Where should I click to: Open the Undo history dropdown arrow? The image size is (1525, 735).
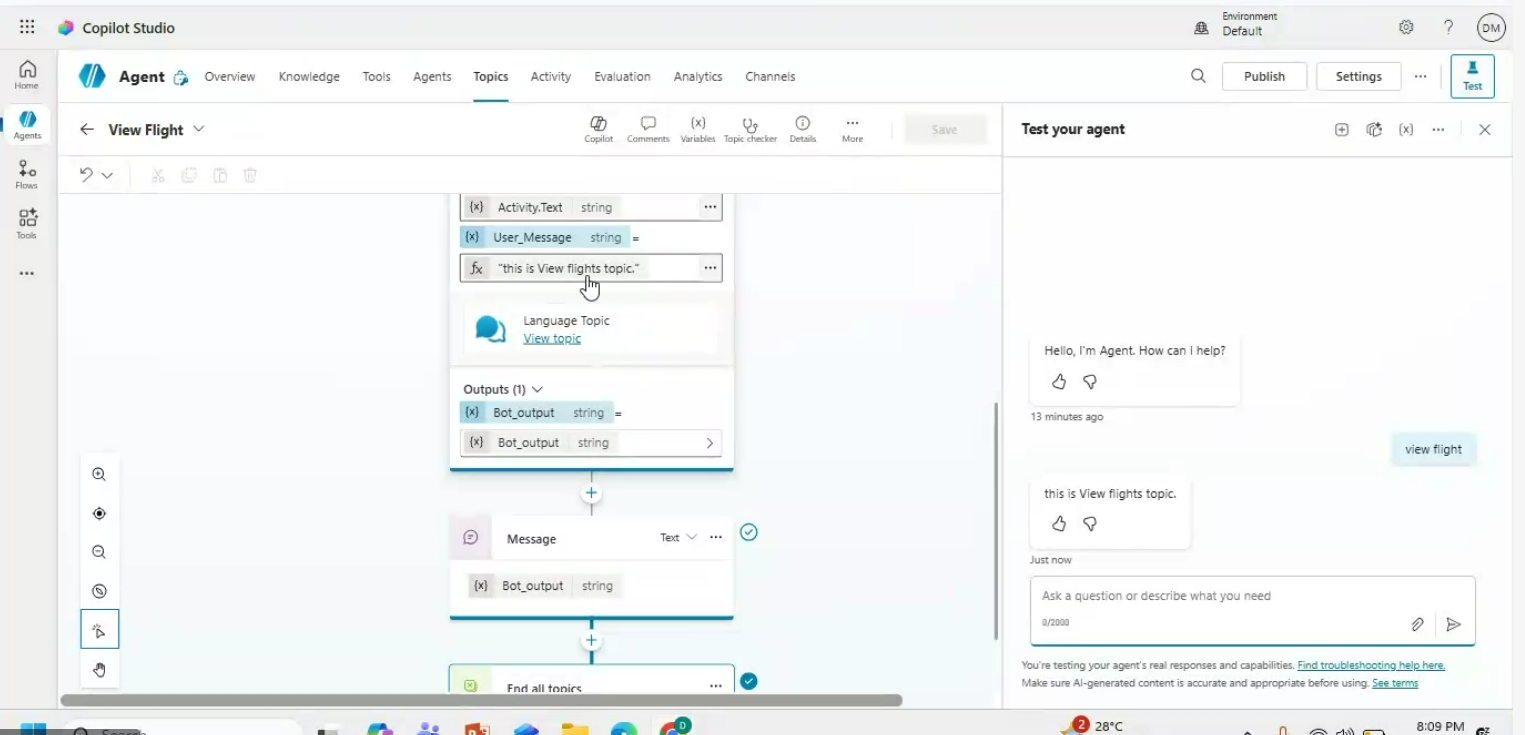click(107, 175)
